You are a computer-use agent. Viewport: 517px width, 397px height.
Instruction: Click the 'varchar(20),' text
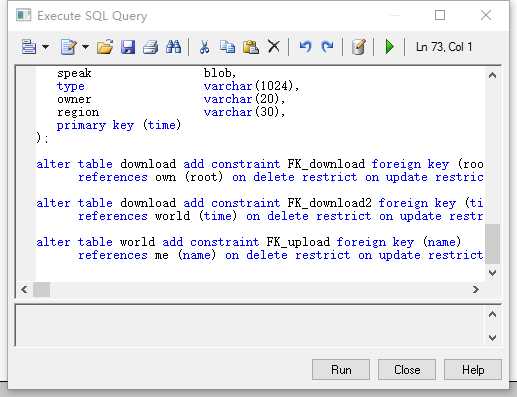click(x=245, y=99)
